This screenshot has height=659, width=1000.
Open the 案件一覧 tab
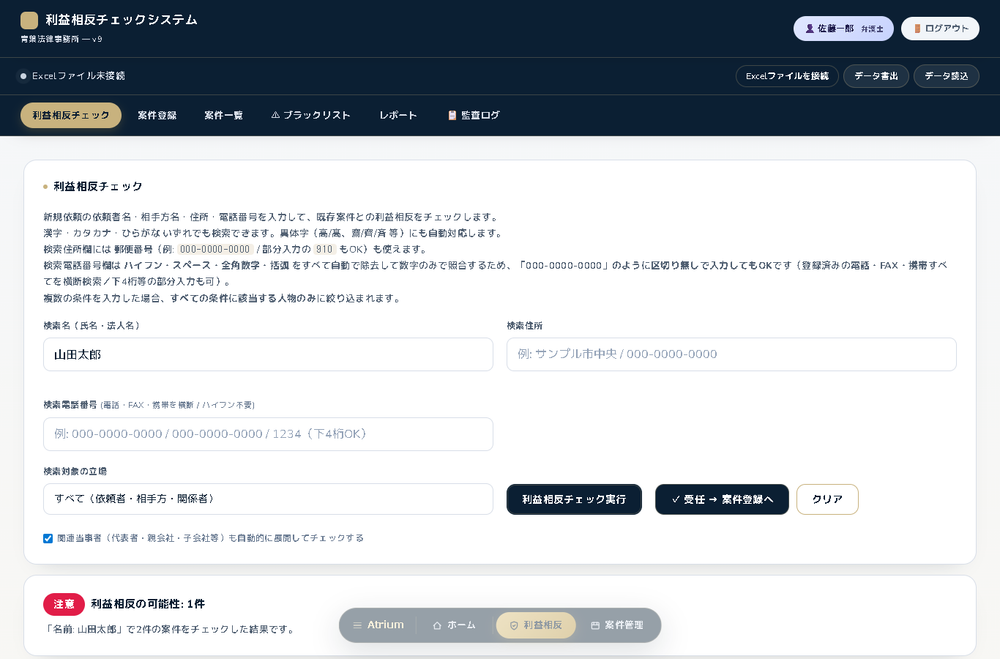click(x=223, y=115)
